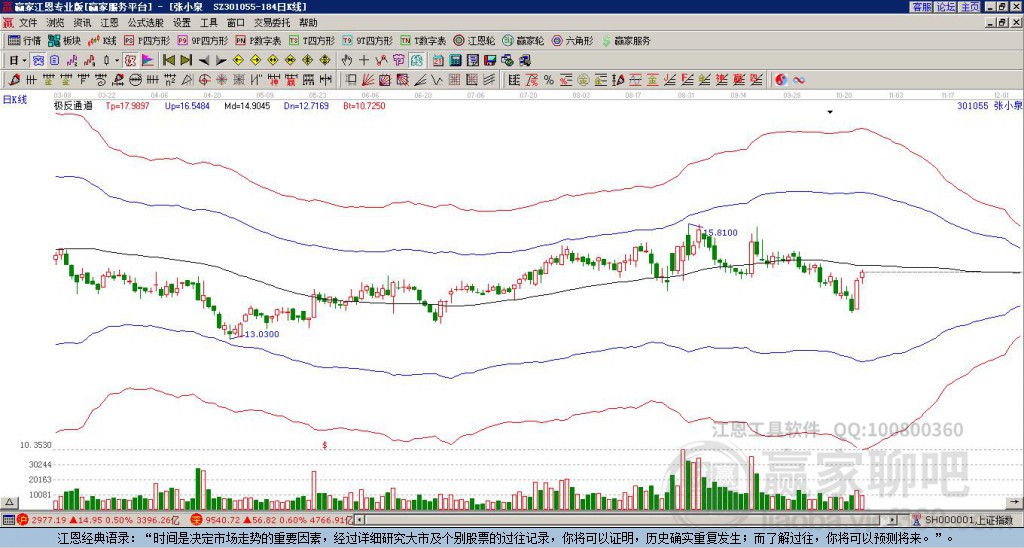
Task: Open the 六角形 hexagon tool
Action: (573, 40)
